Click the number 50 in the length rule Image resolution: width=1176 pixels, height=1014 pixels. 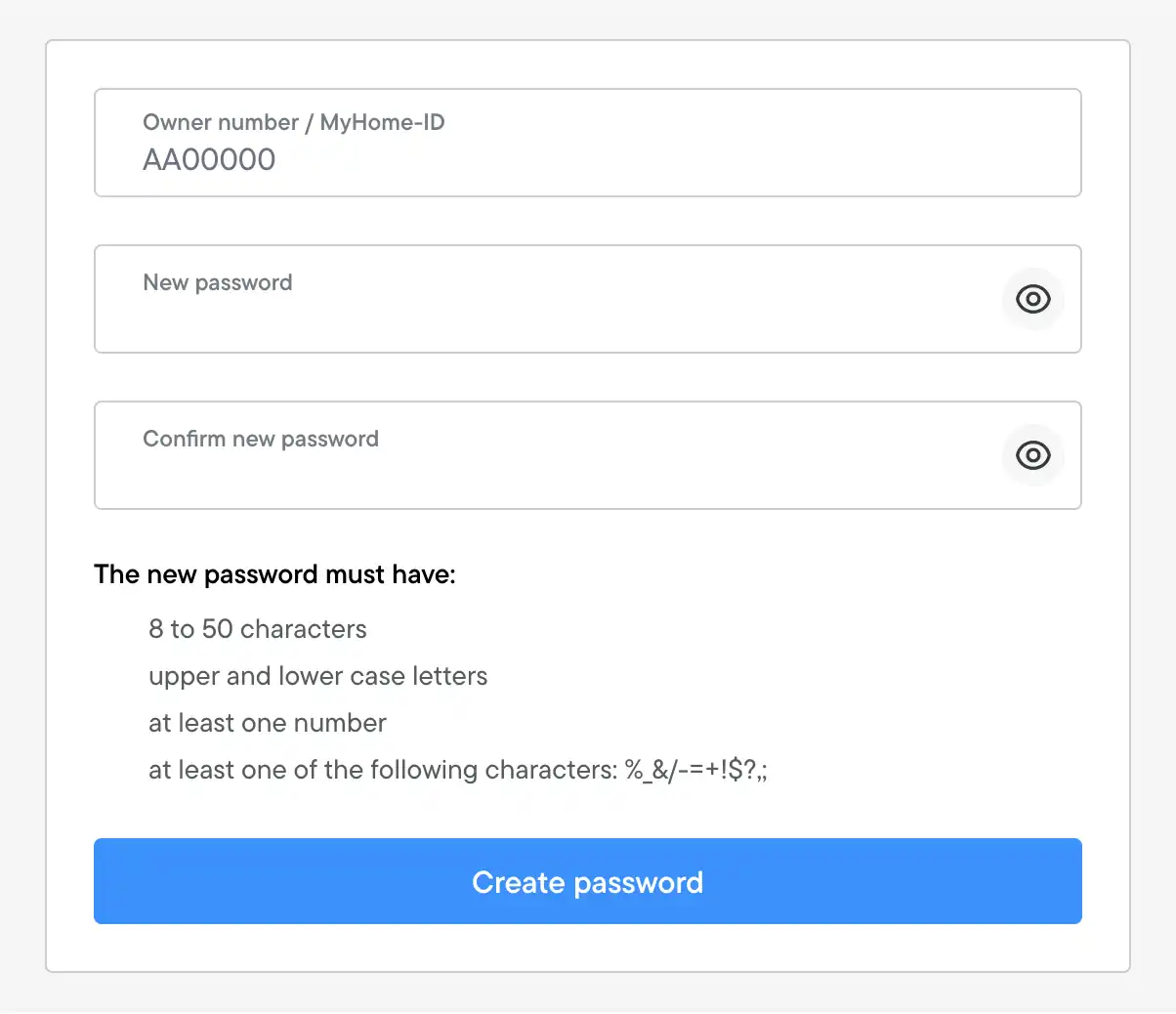tap(217, 629)
